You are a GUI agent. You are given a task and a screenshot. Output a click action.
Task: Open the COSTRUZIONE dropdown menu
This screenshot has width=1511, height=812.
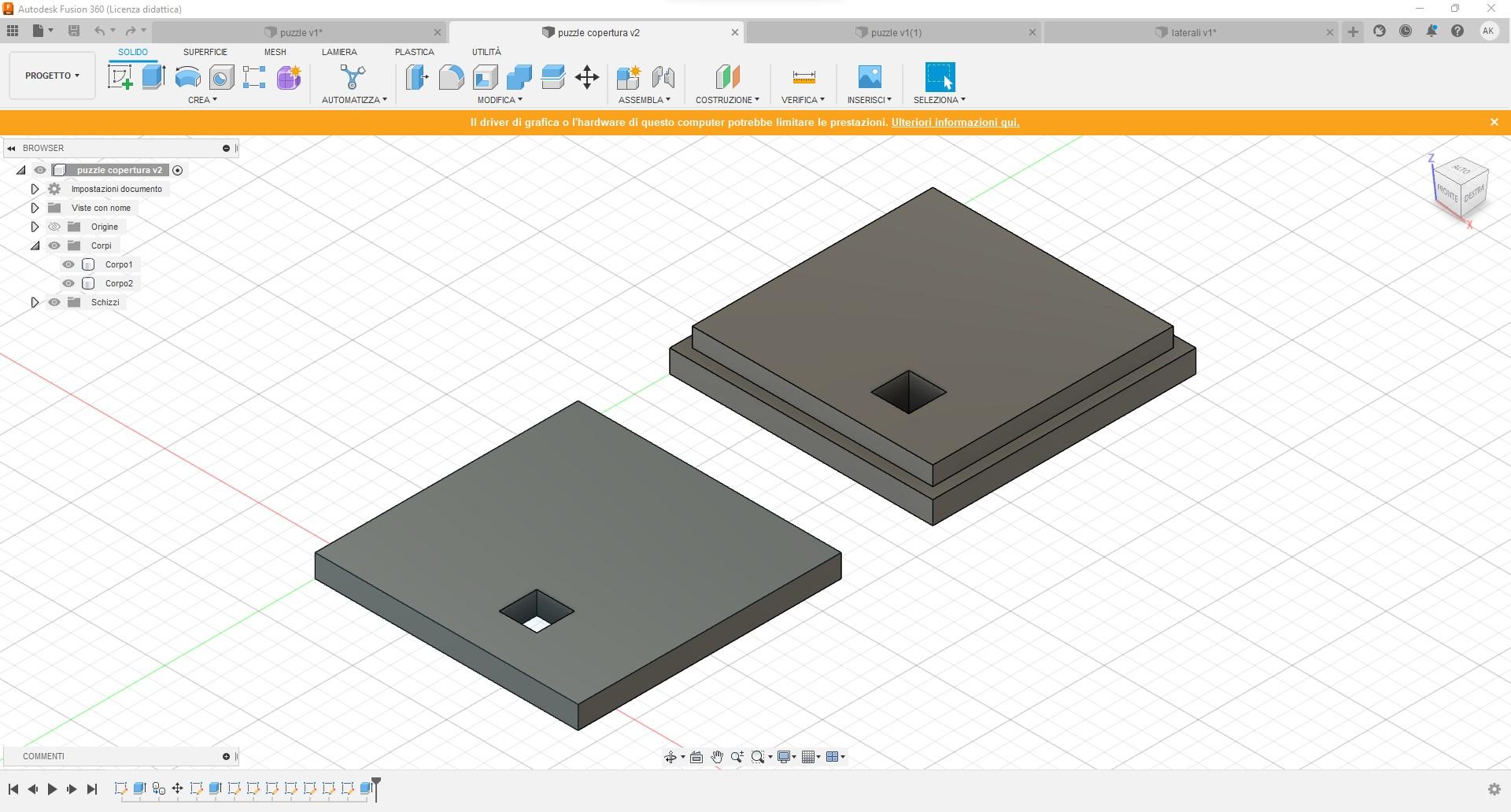click(x=727, y=100)
